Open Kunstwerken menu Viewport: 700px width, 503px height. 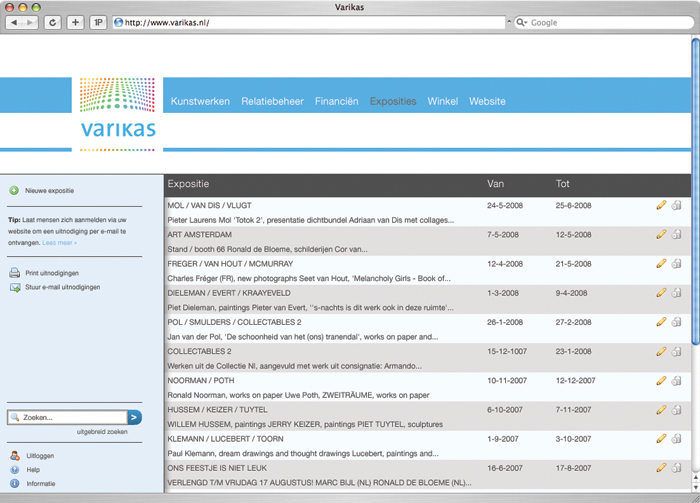coord(200,101)
